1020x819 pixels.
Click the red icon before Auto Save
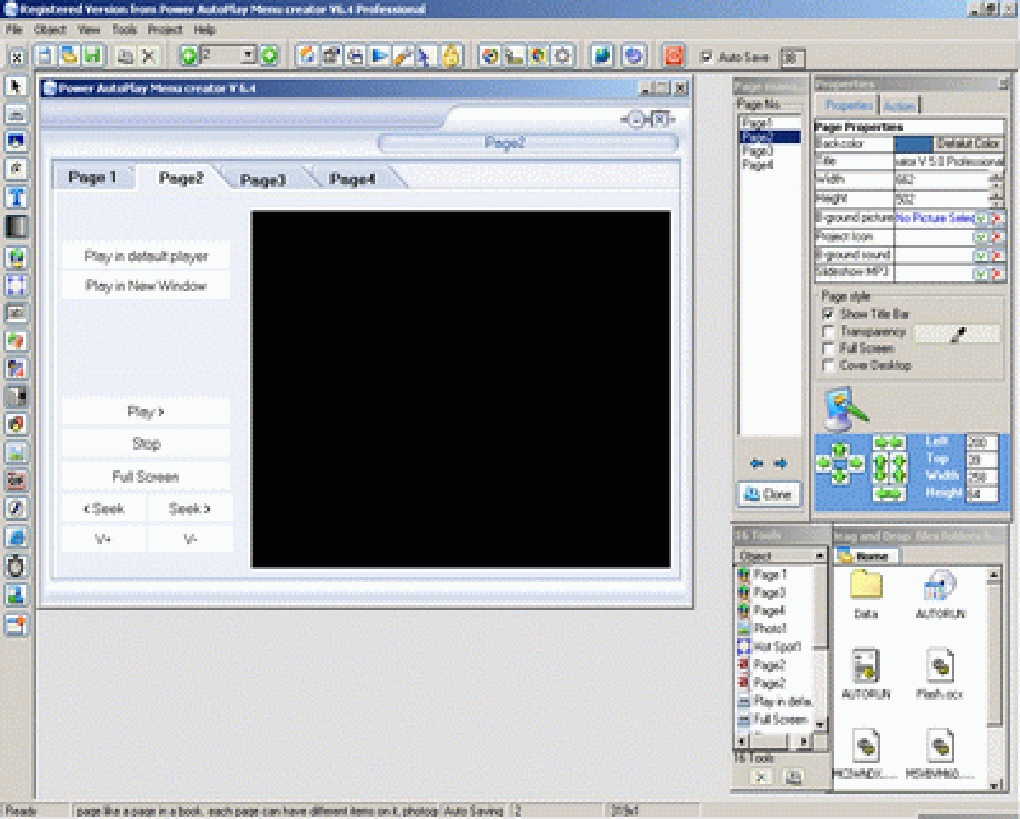pos(674,56)
